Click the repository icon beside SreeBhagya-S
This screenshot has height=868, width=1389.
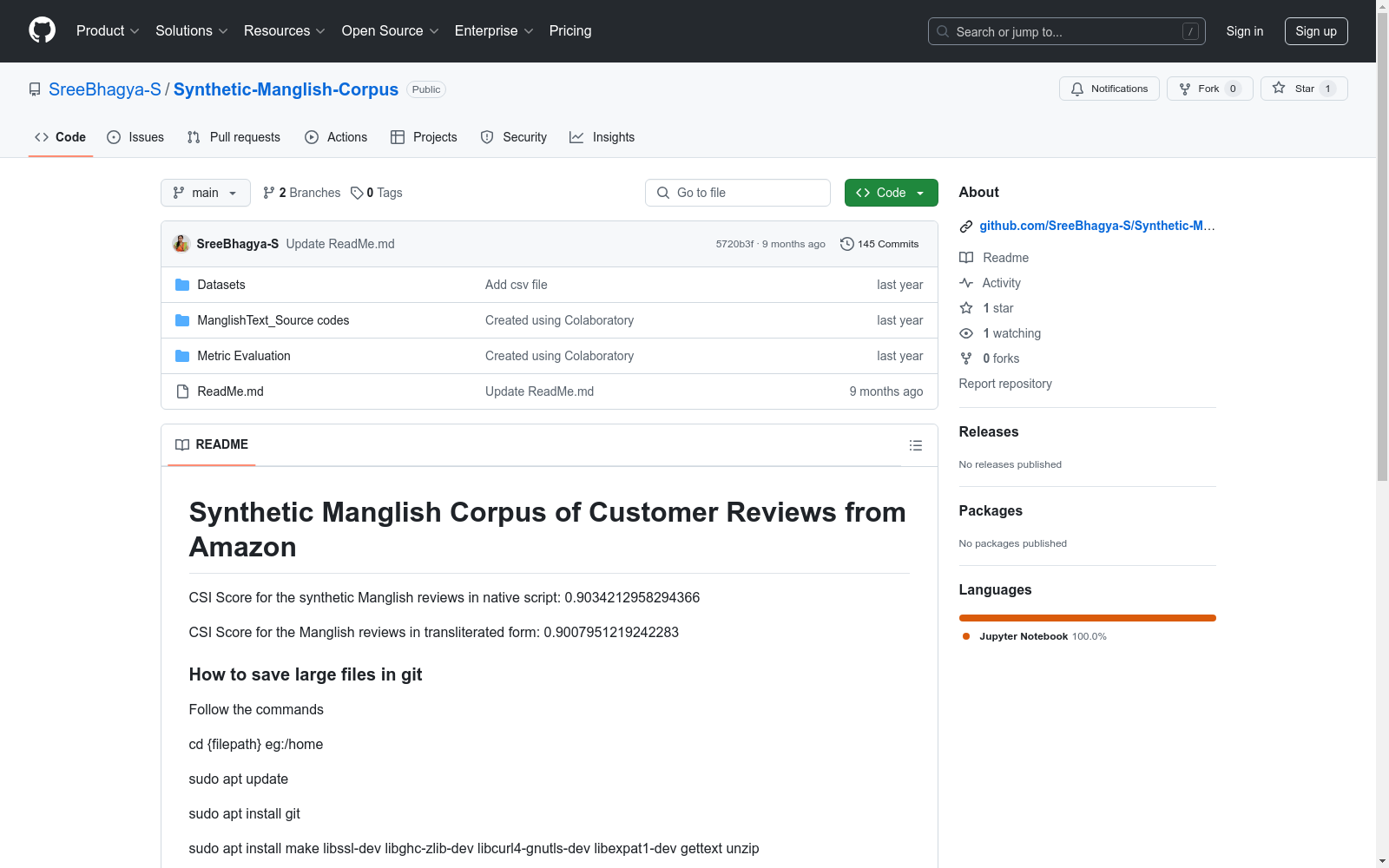[35, 89]
